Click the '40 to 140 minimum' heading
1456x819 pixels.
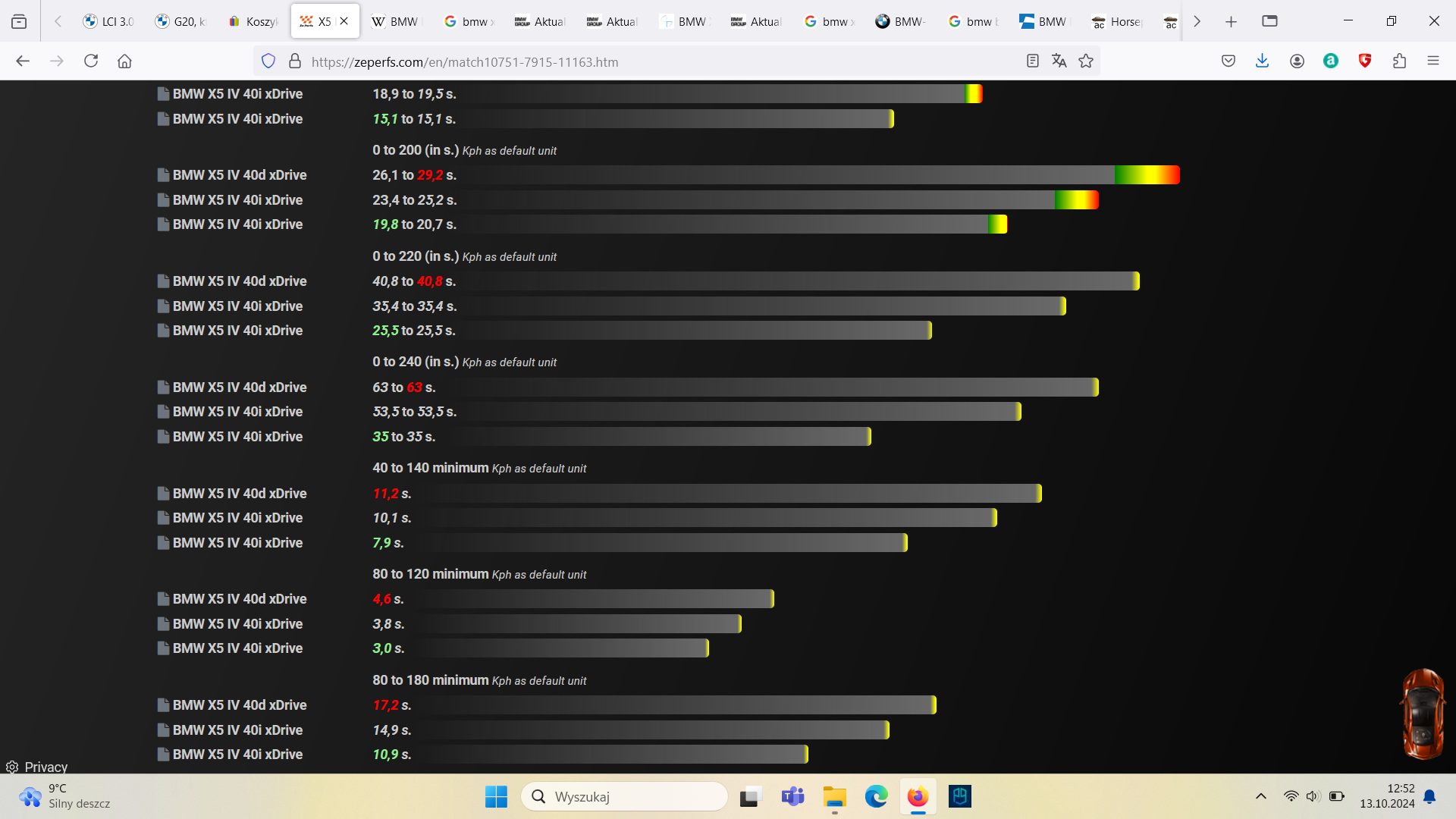[x=430, y=468]
